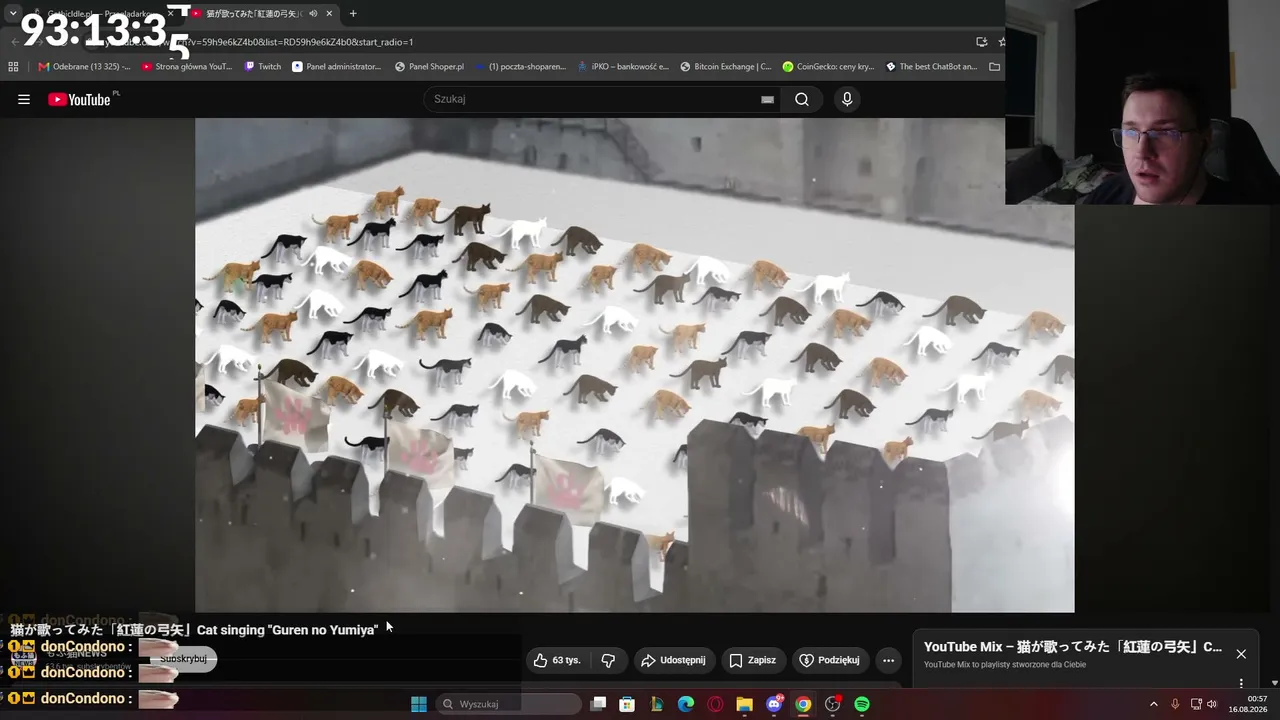Dislike the cat singing video
The height and width of the screenshot is (720, 1280).
click(608, 660)
